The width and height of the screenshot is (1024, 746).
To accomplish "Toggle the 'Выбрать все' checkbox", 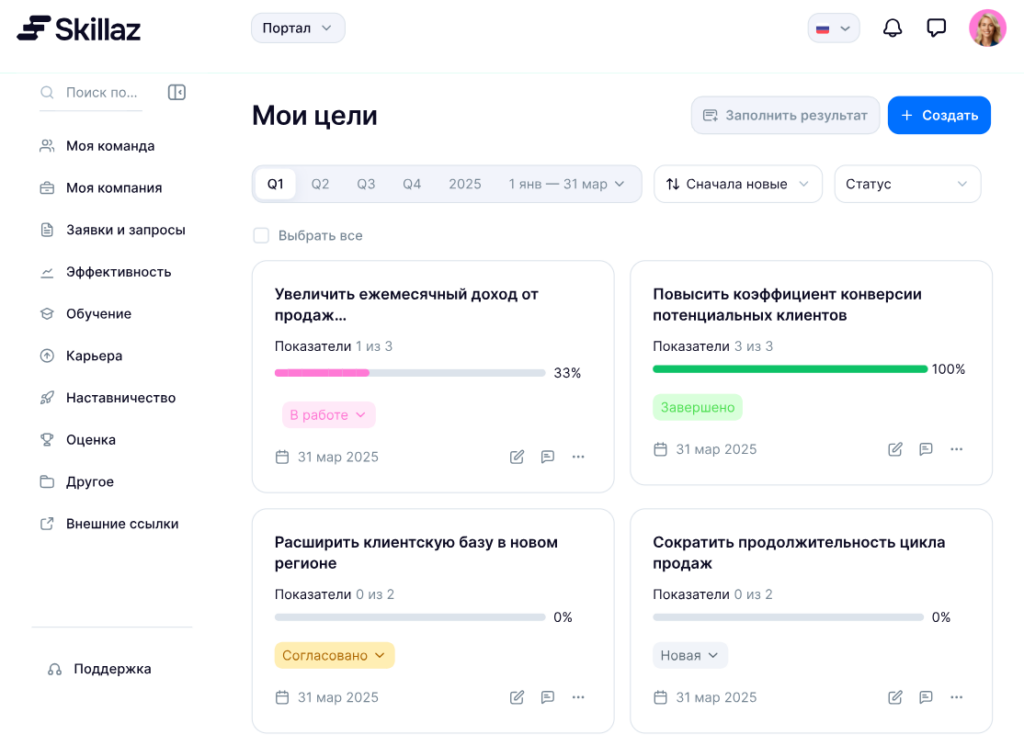I will pyautogui.click(x=261, y=235).
